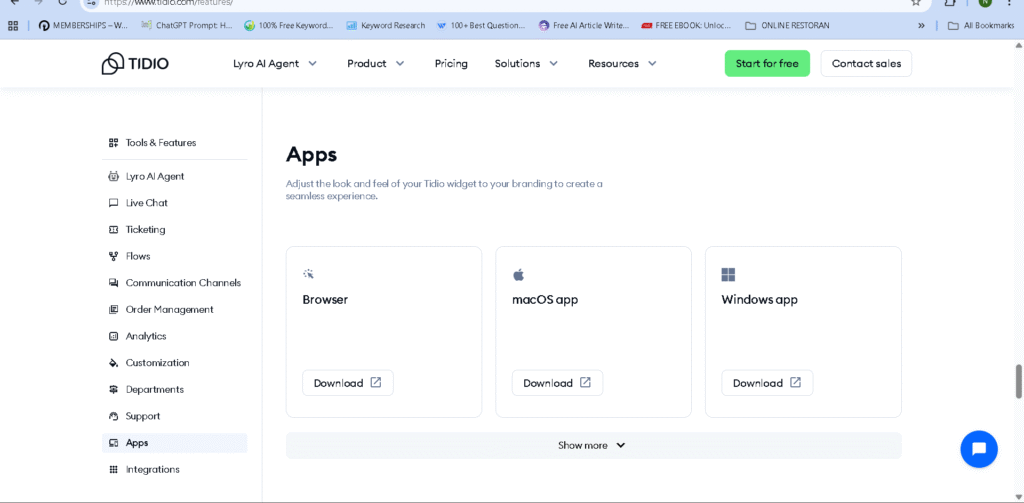Screen dimensions: 1024x503
Task: Bookmark this page with the star icon
Action: (915, 3)
